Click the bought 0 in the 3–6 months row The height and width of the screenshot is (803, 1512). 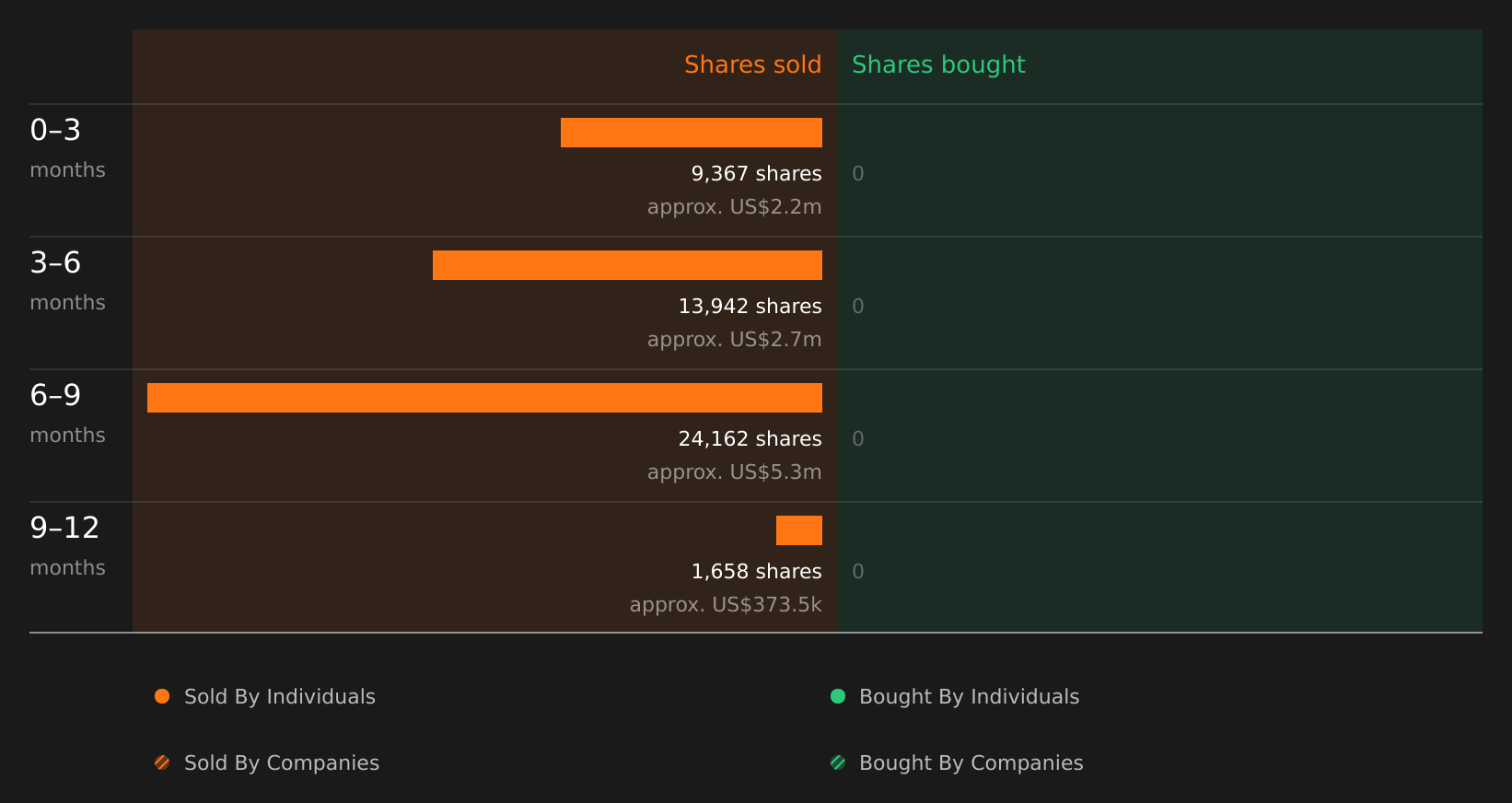click(858, 307)
